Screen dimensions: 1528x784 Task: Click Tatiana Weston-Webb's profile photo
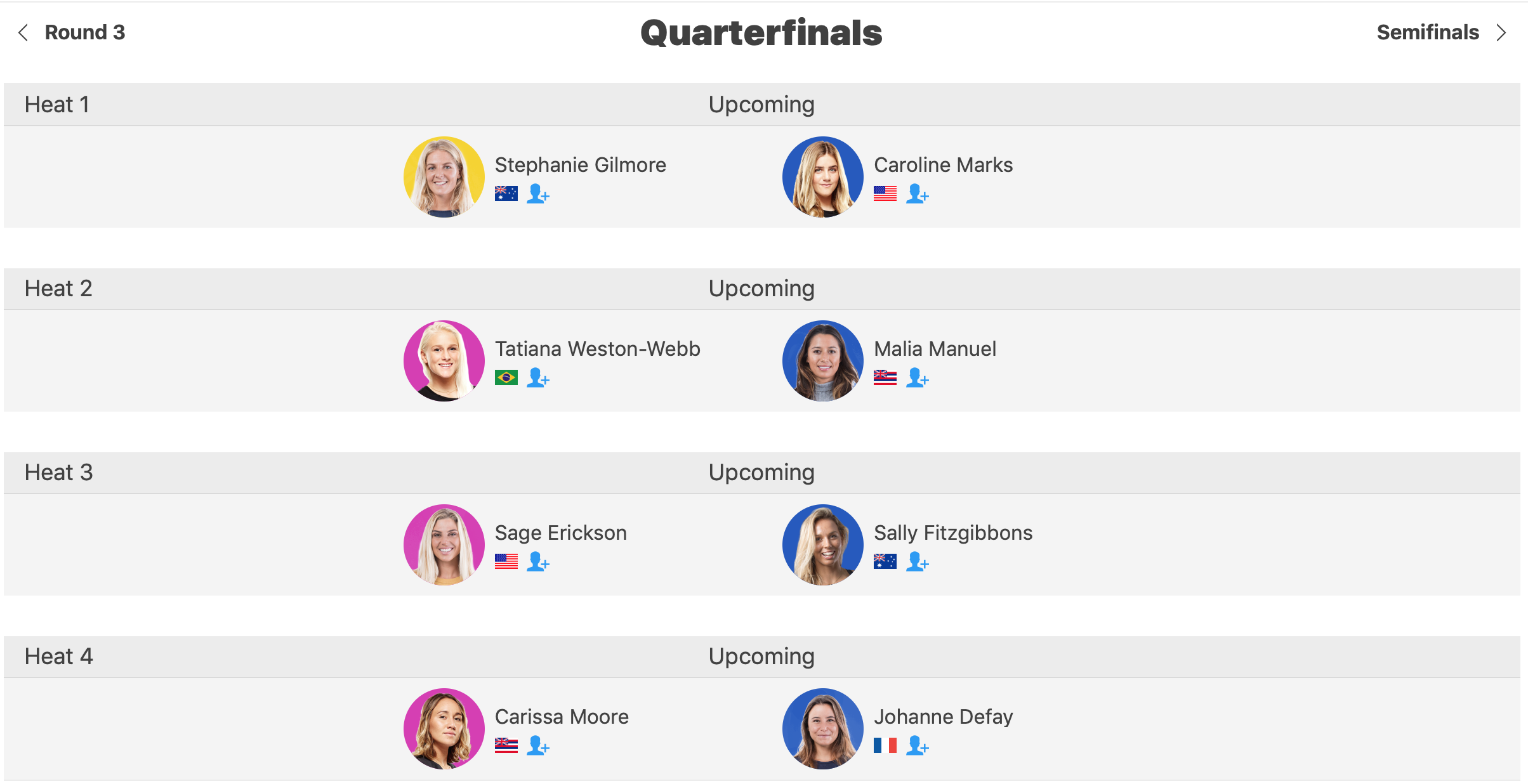(444, 361)
